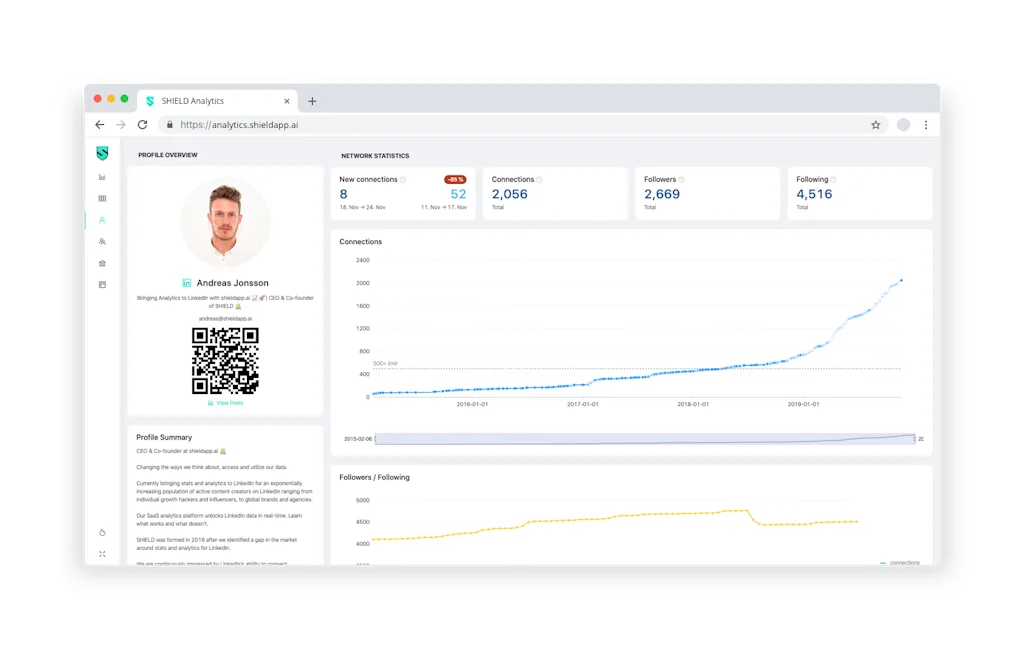Click info icon next to New connections

pyautogui.click(x=403, y=180)
